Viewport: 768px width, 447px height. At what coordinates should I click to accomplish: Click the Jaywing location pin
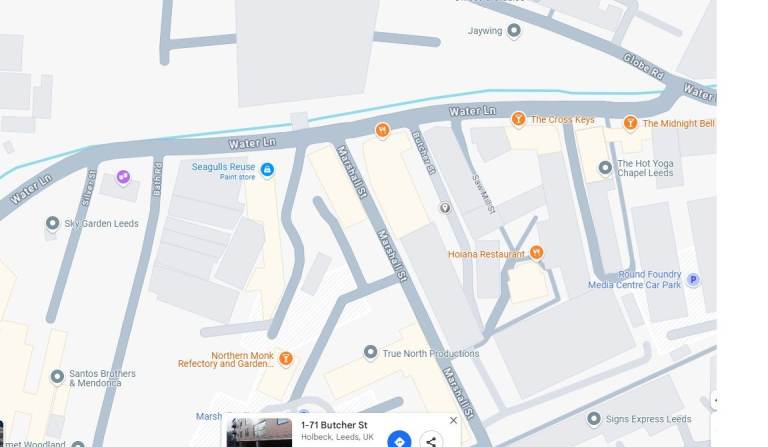[x=514, y=31]
